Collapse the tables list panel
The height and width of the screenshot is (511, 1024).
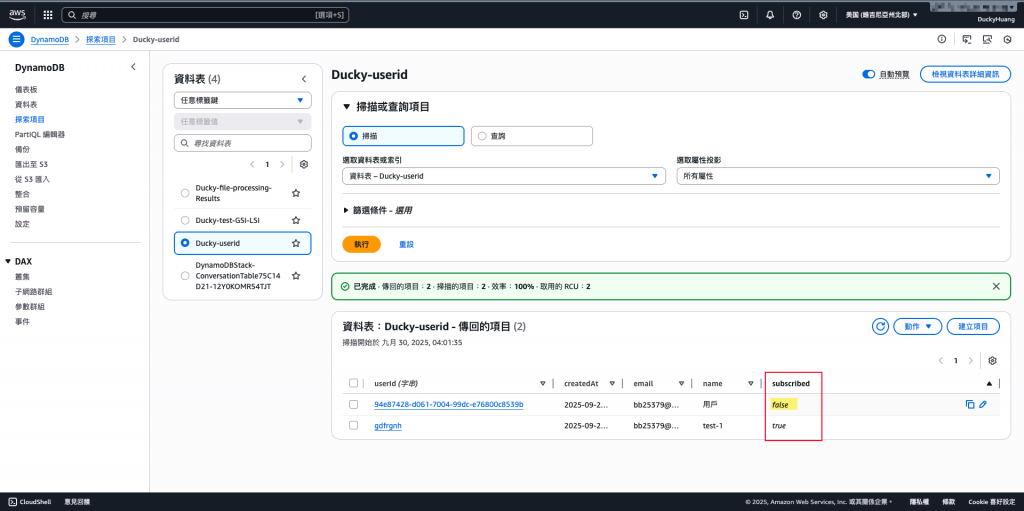pyautogui.click(x=304, y=79)
